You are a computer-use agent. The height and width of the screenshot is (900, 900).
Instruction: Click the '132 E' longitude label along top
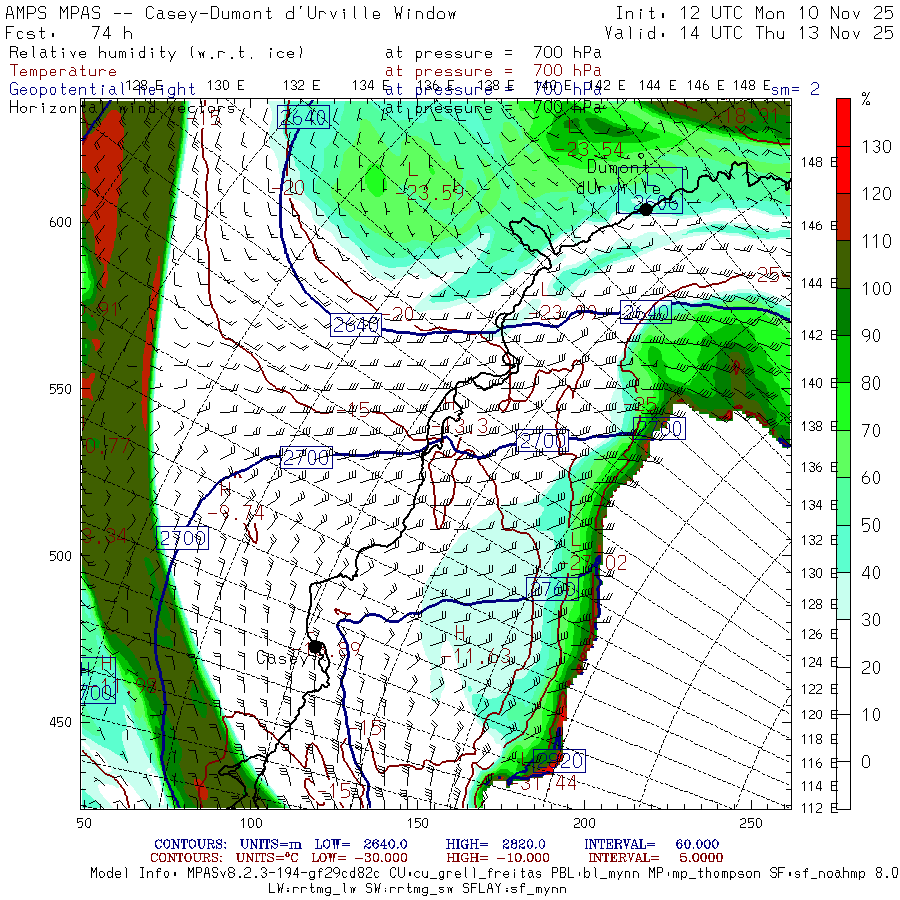point(301,86)
